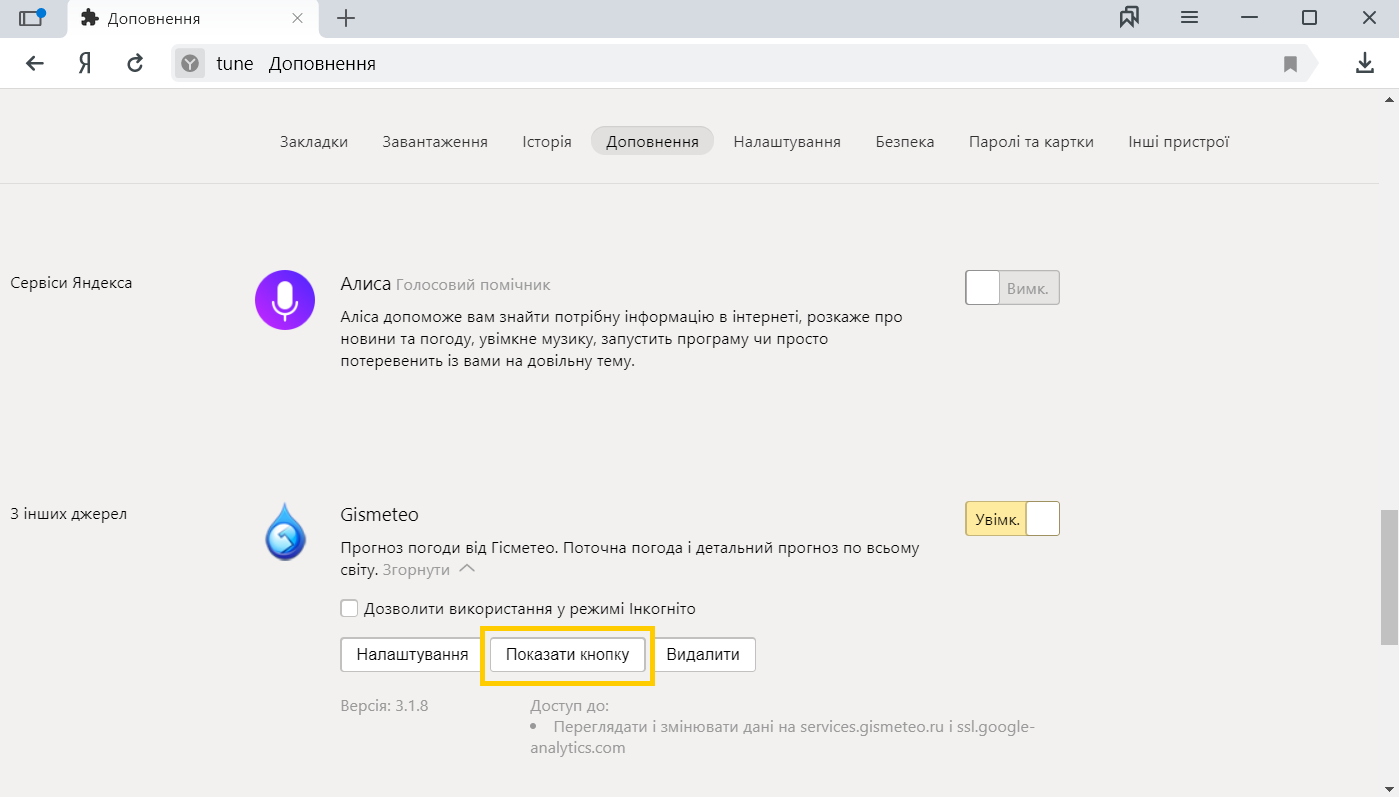Select the Доповнення tab
The width and height of the screenshot is (1399, 797).
point(652,141)
